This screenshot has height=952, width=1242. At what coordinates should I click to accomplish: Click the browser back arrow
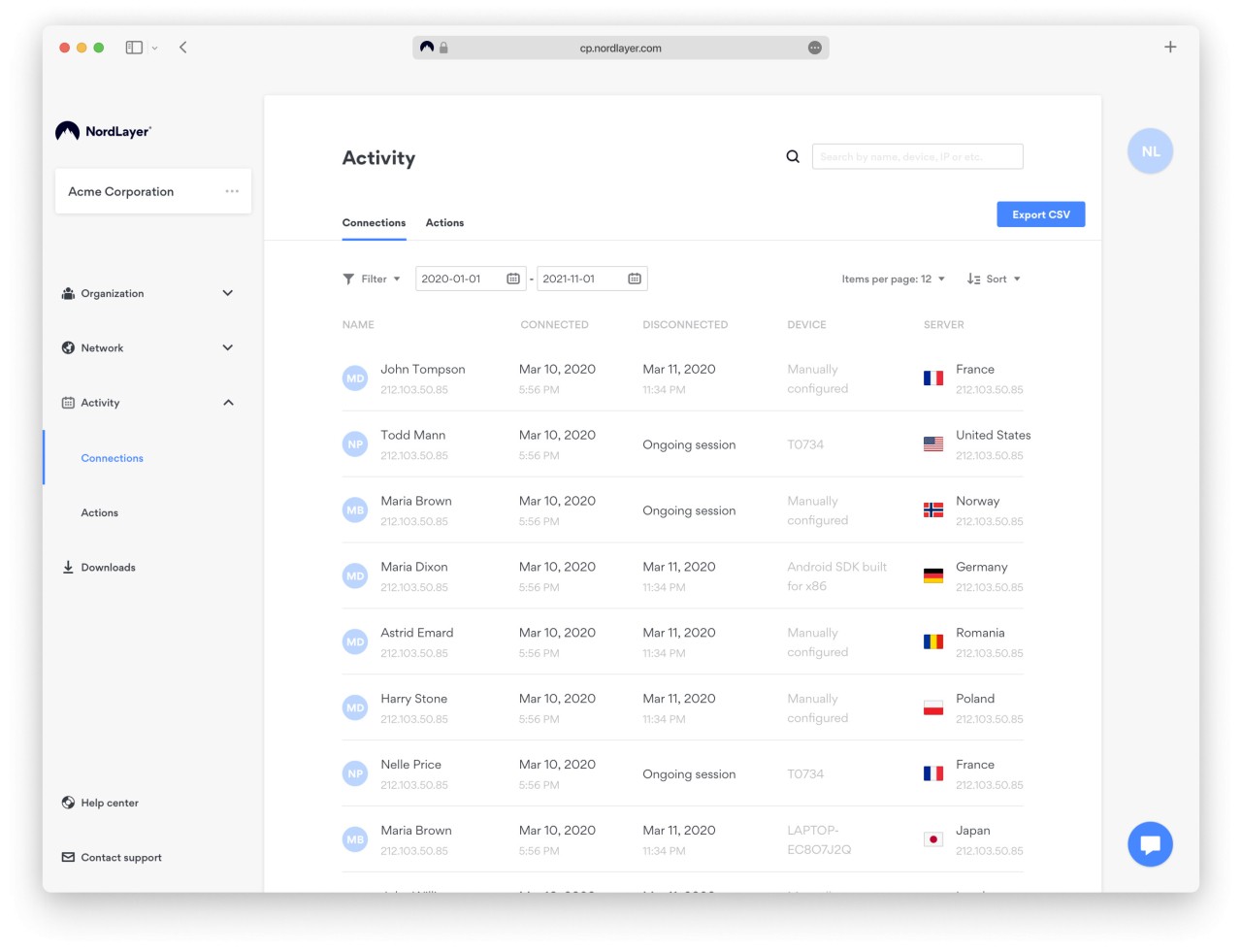pyautogui.click(x=183, y=48)
